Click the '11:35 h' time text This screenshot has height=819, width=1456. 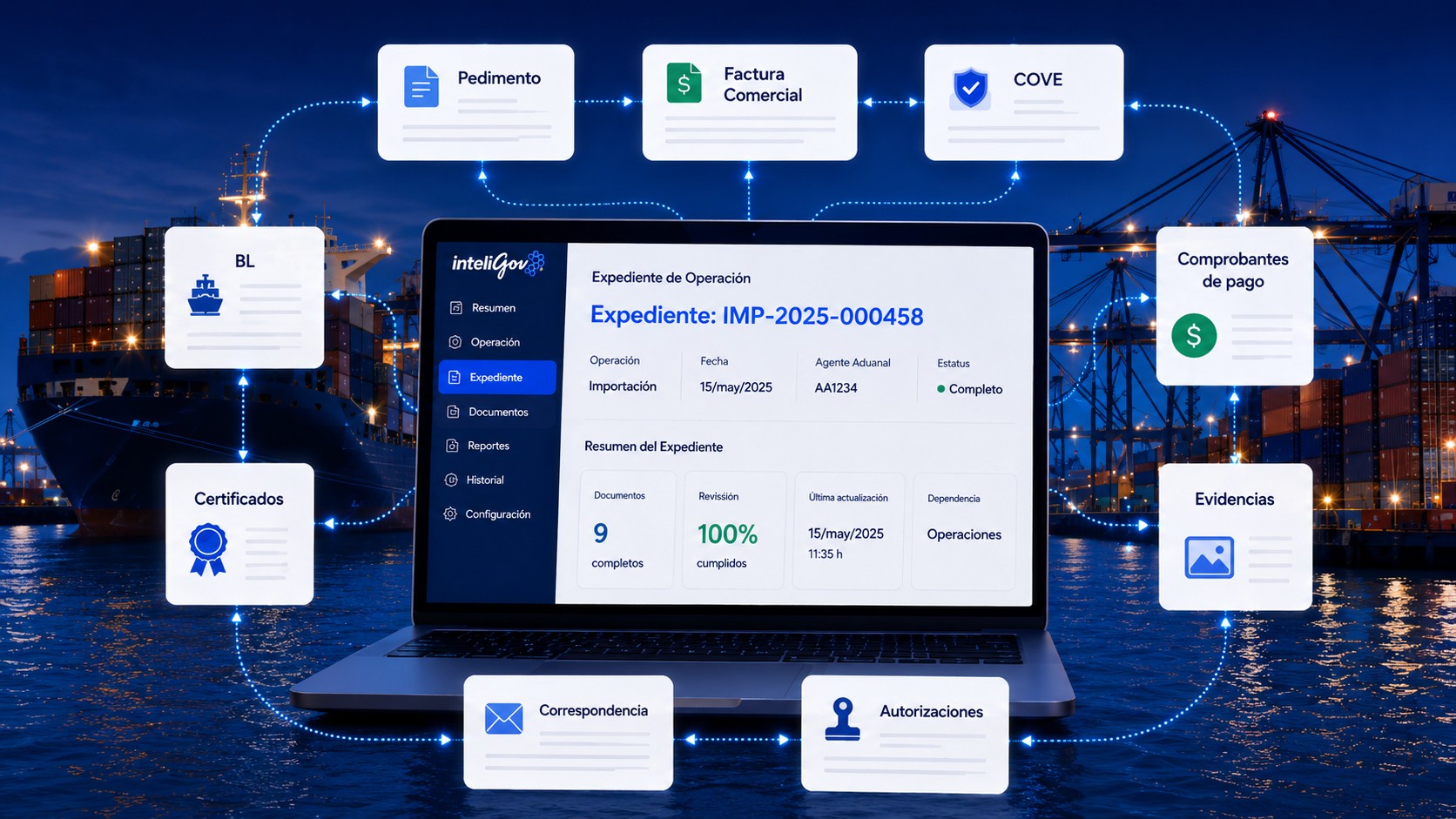[x=826, y=554]
